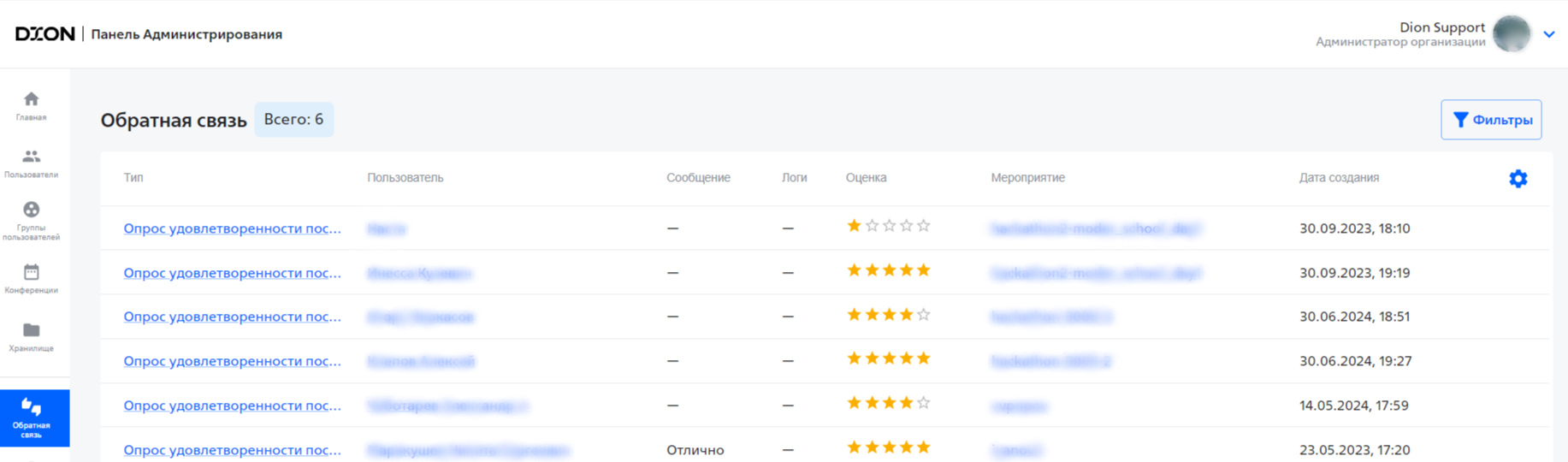
Task: Click the Дата создания column header
Action: pos(1340,178)
